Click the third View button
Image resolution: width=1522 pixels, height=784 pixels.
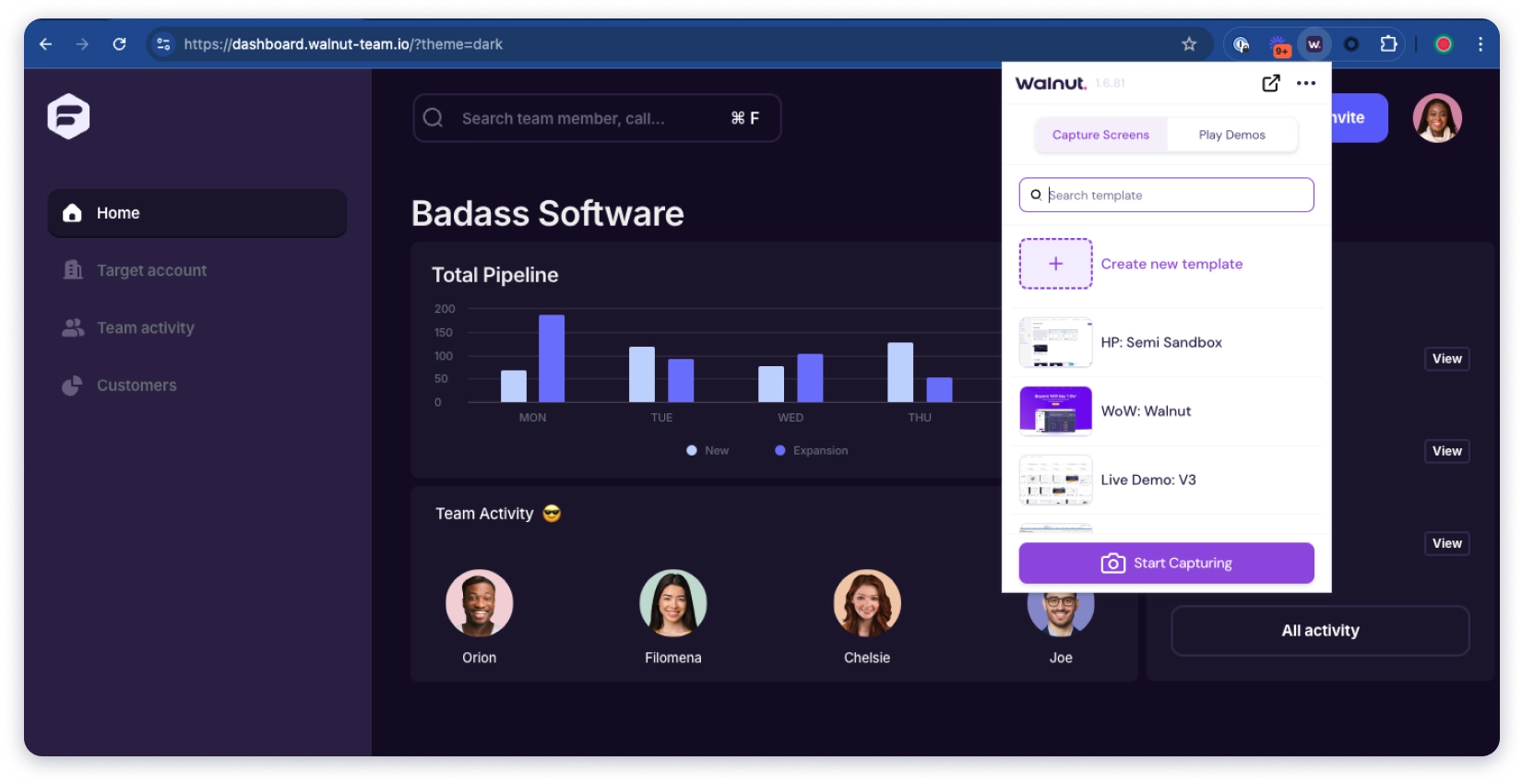click(x=1446, y=543)
